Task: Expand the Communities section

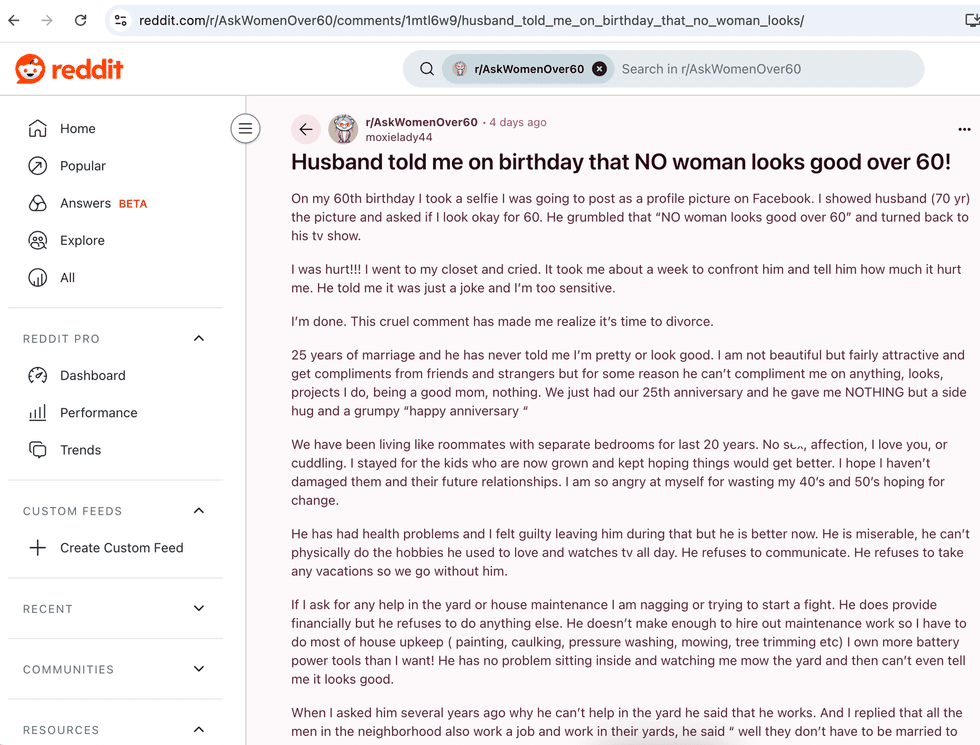Action: (199, 669)
